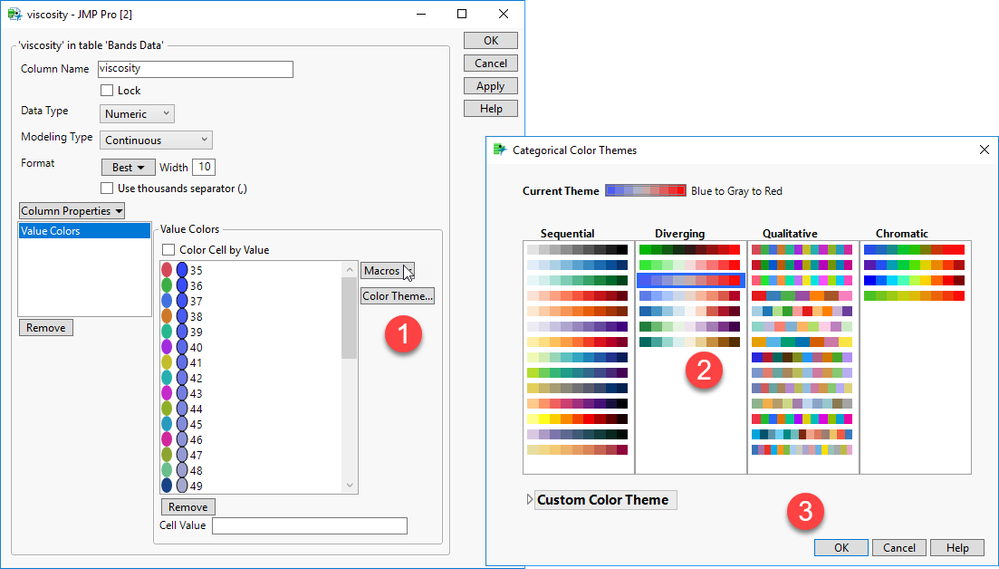This screenshot has width=999, height=569.
Task: Toggle Color Cell by Value checkbox
Action: click(x=168, y=250)
